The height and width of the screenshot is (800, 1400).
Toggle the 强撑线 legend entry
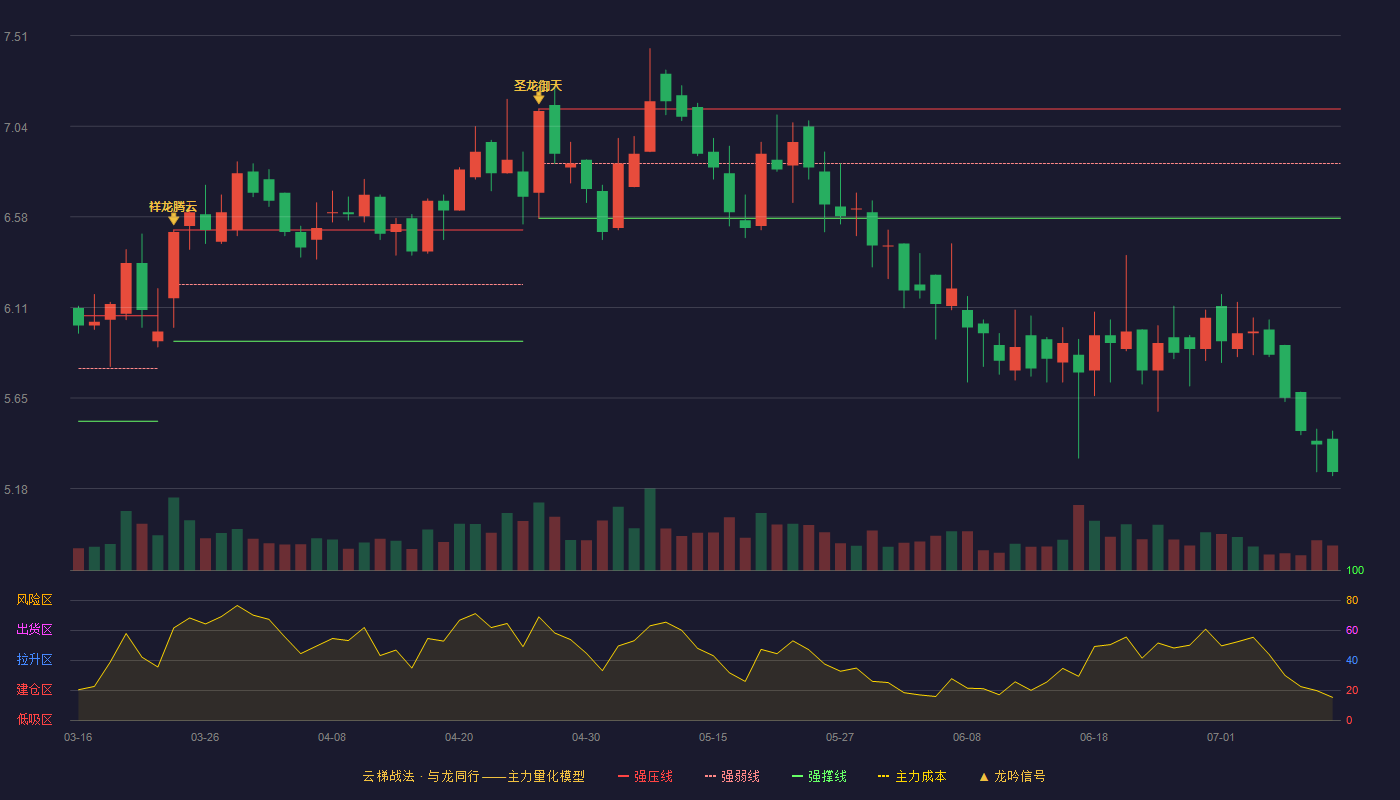[819, 776]
